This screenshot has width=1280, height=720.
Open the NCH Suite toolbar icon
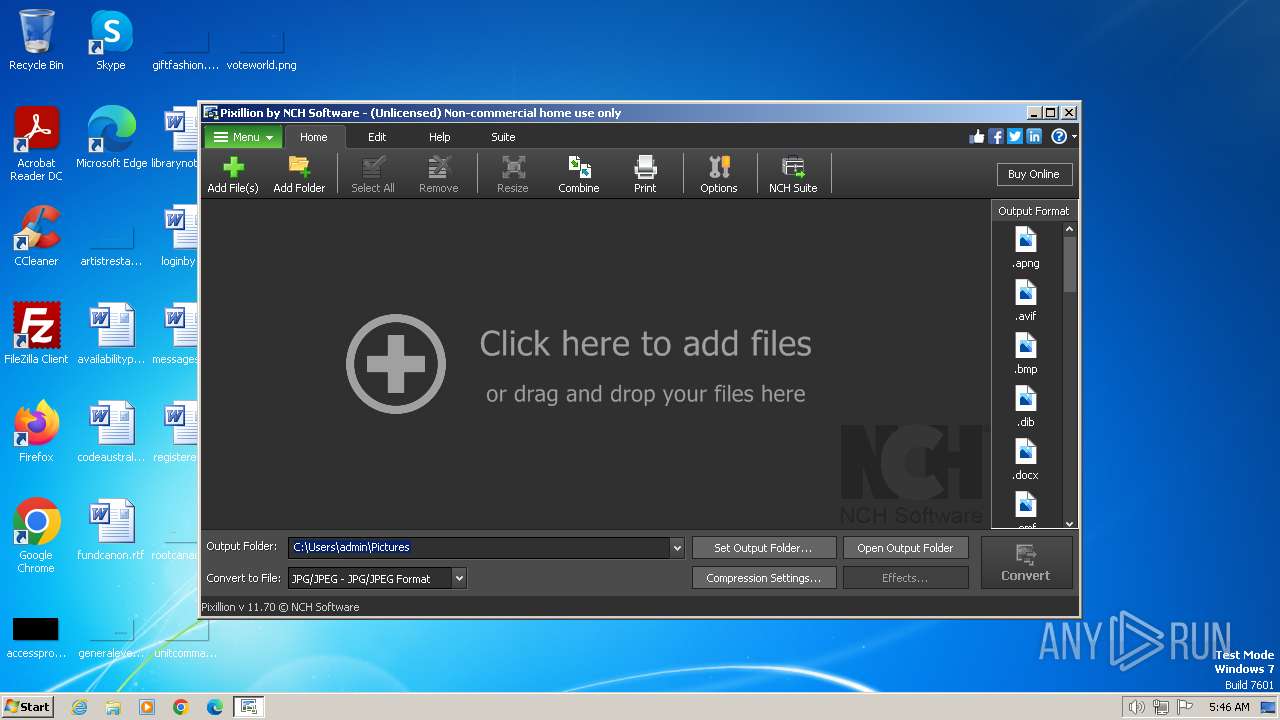pos(793,174)
